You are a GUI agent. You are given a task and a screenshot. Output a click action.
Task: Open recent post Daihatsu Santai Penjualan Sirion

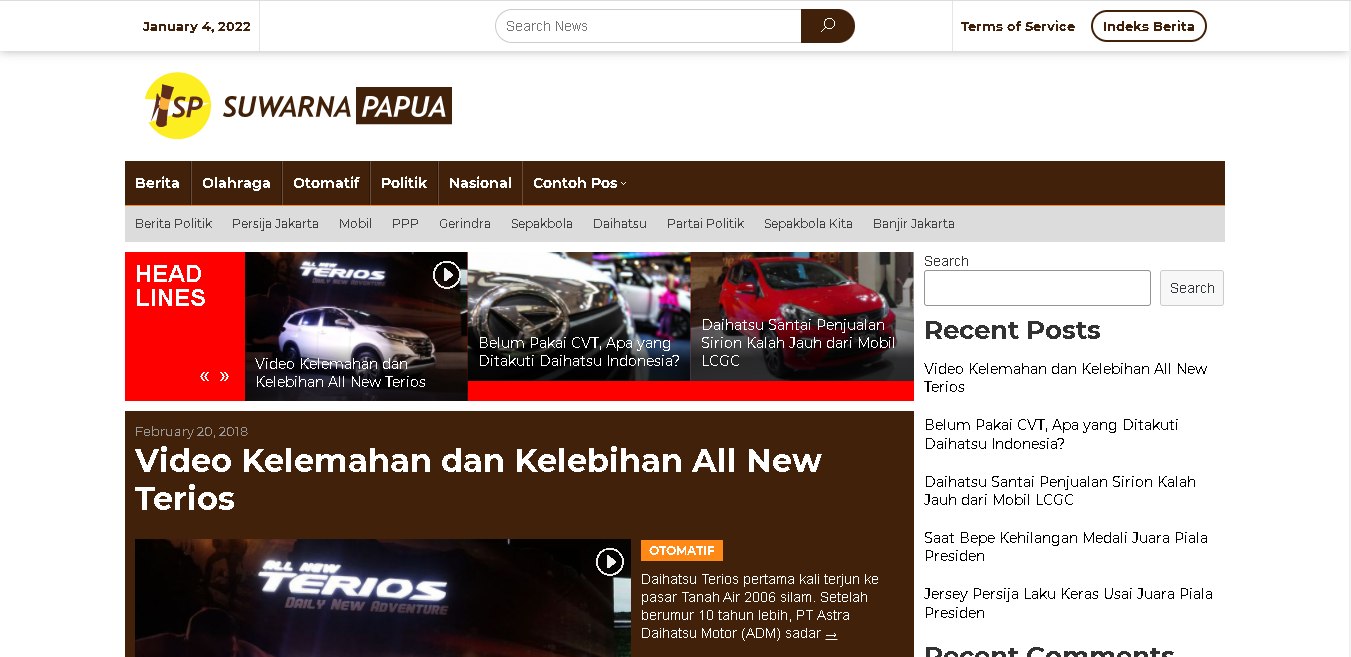(x=1060, y=491)
